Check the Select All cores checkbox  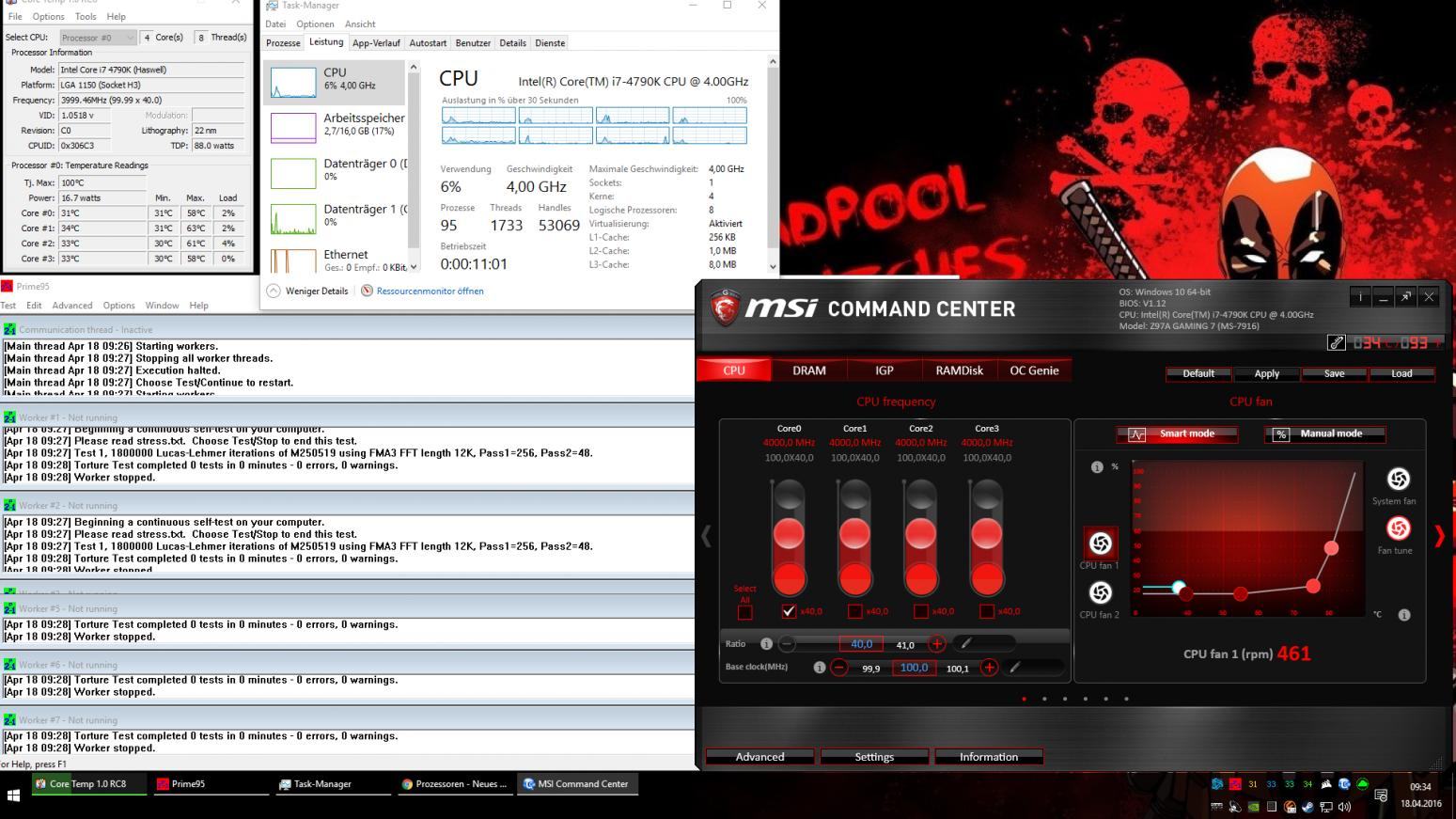coord(744,612)
